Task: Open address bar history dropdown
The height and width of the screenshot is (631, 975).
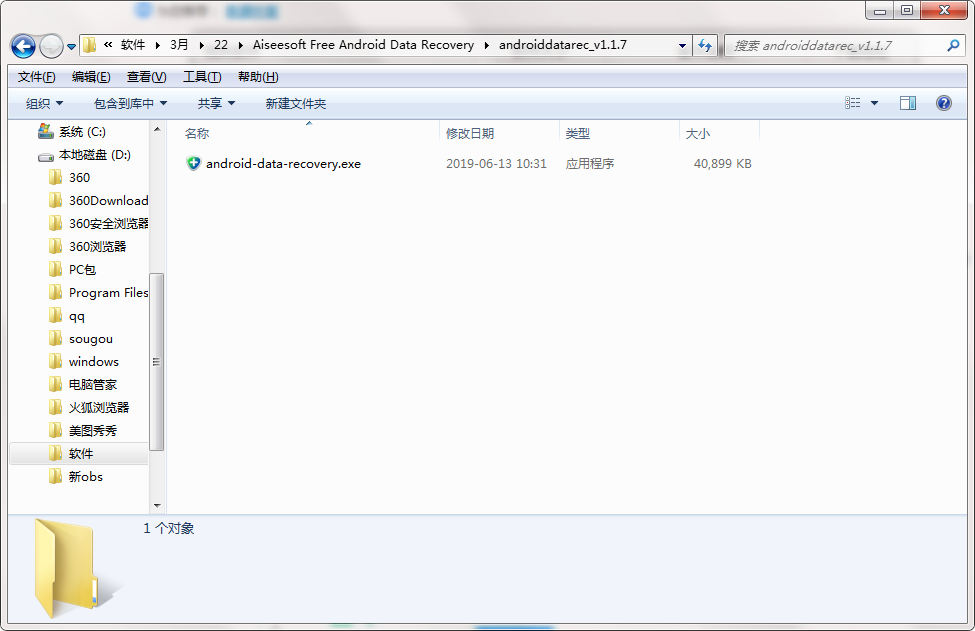Action: point(682,45)
